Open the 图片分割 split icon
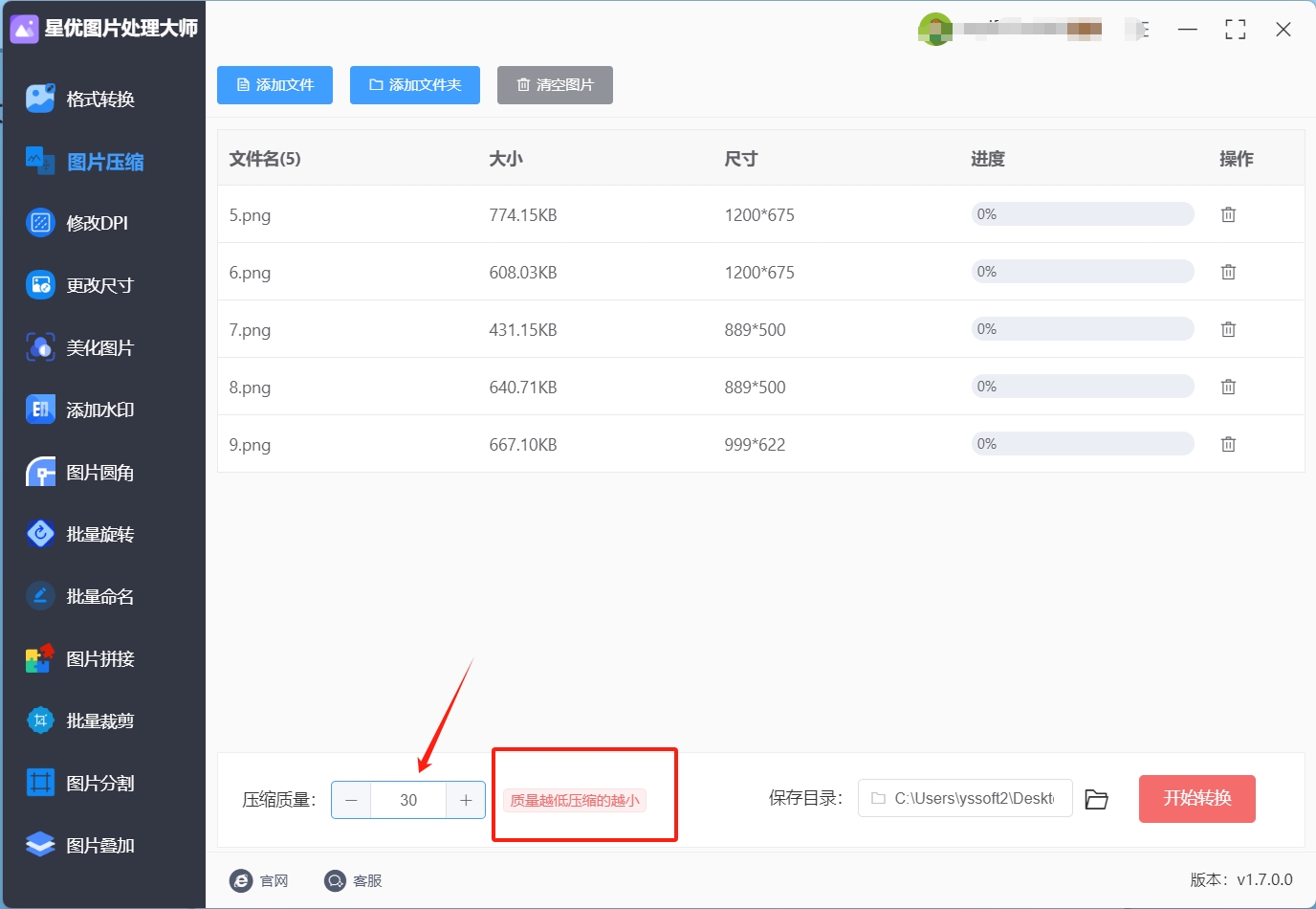The image size is (1316, 909). (40, 783)
